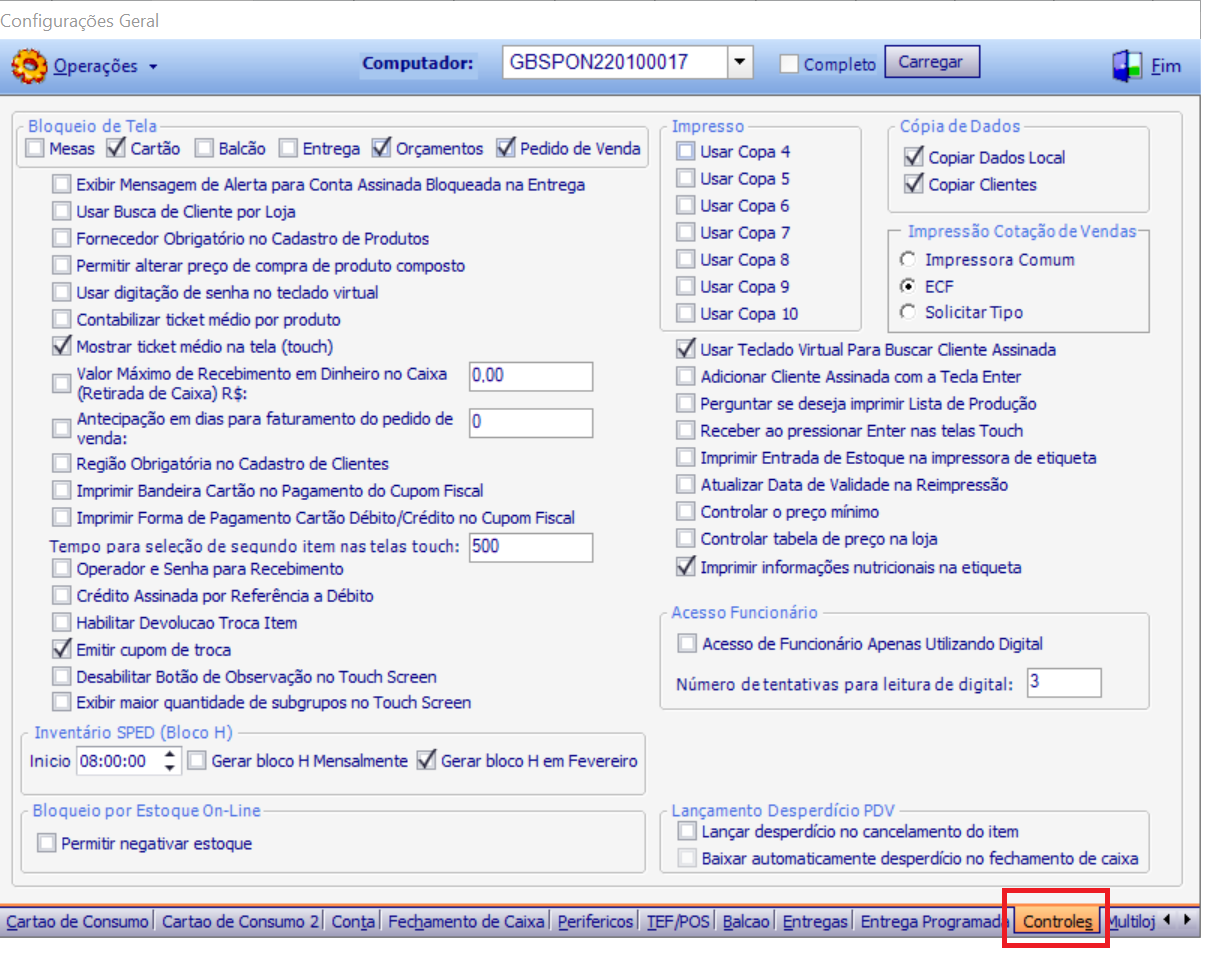Uncheck Copiar Clientes
The width and height of the screenshot is (1210, 953).
pyautogui.click(x=913, y=184)
